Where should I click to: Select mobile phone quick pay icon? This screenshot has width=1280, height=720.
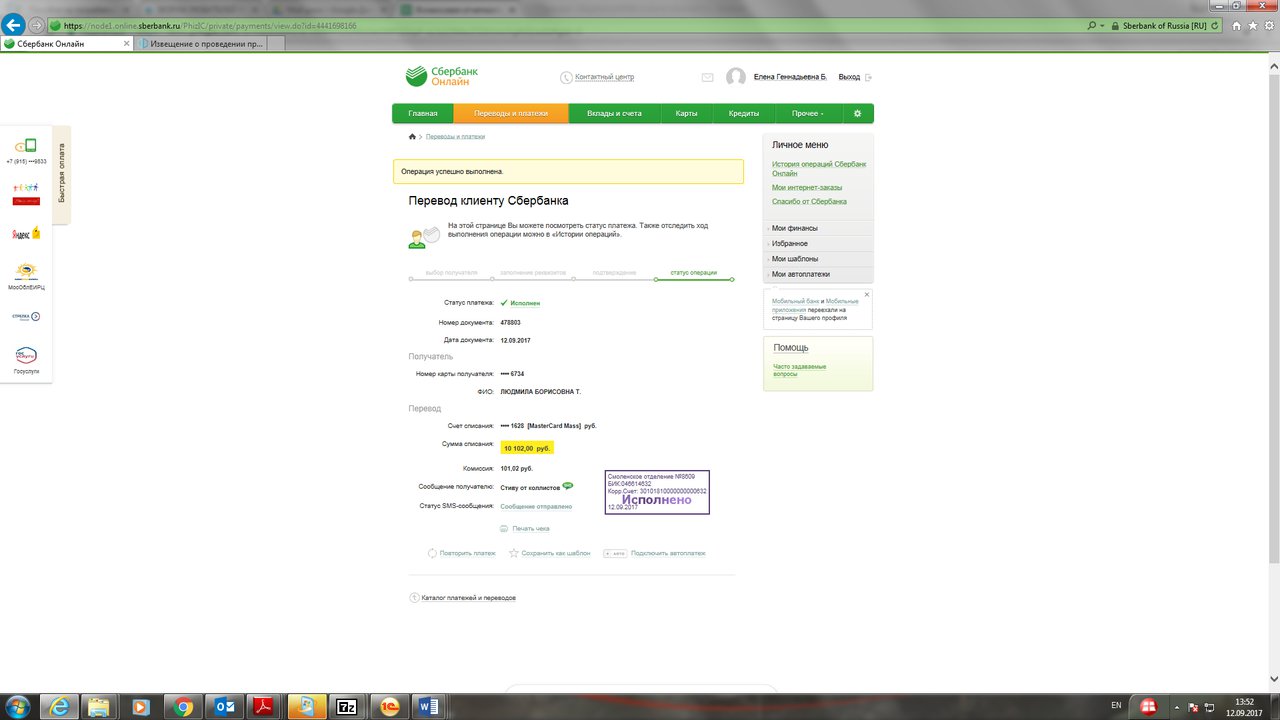tap(26, 146)
